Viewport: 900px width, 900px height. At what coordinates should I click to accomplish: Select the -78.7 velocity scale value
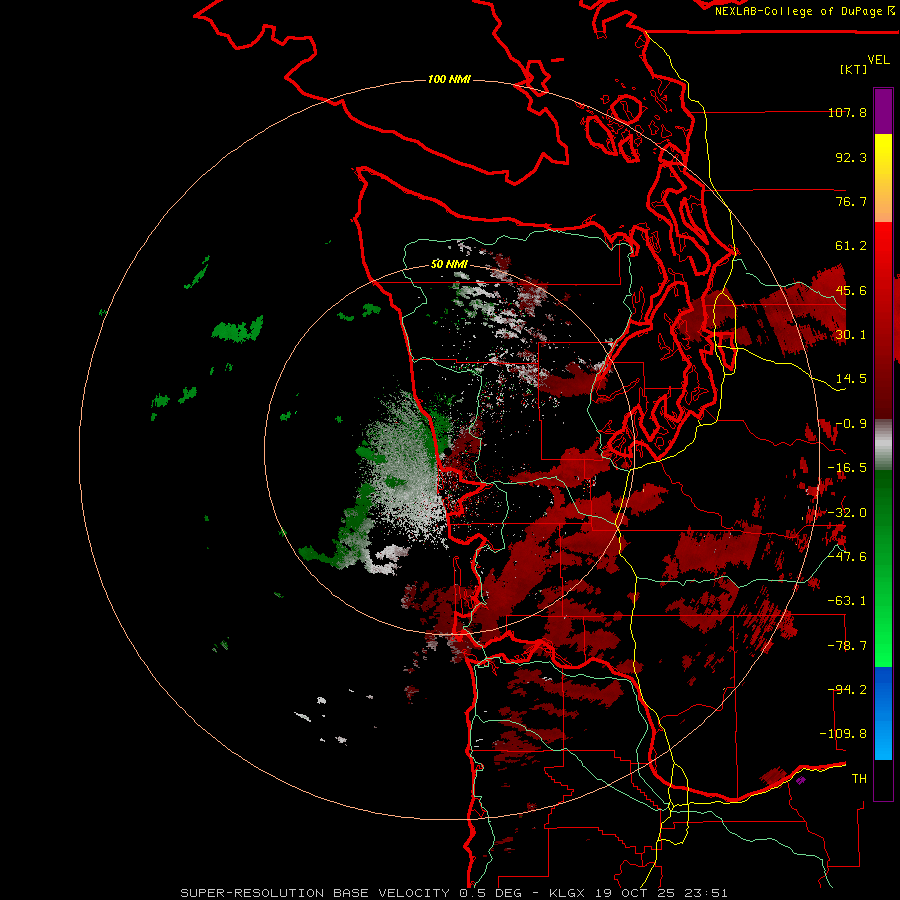coord(847,646)
